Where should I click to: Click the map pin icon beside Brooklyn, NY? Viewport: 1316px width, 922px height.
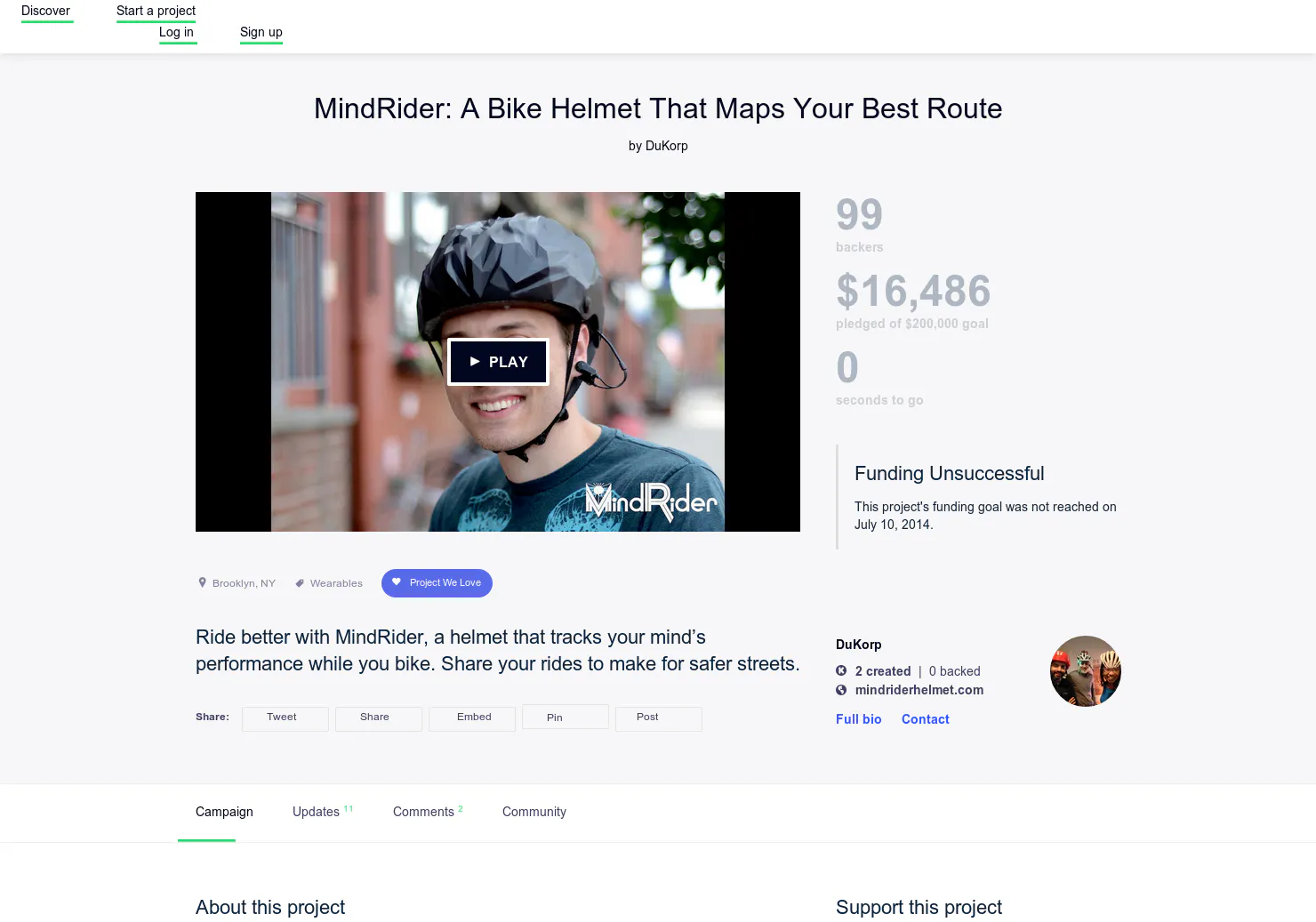coord(202,583)
